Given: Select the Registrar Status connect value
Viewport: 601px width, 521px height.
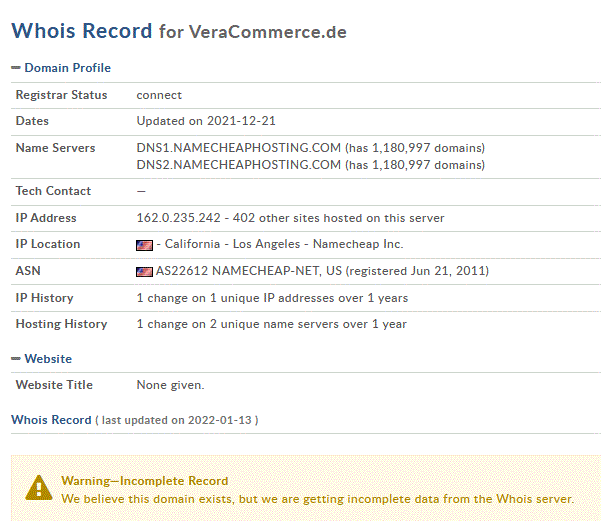Looking at the screenshot, I should click(159, 95).
